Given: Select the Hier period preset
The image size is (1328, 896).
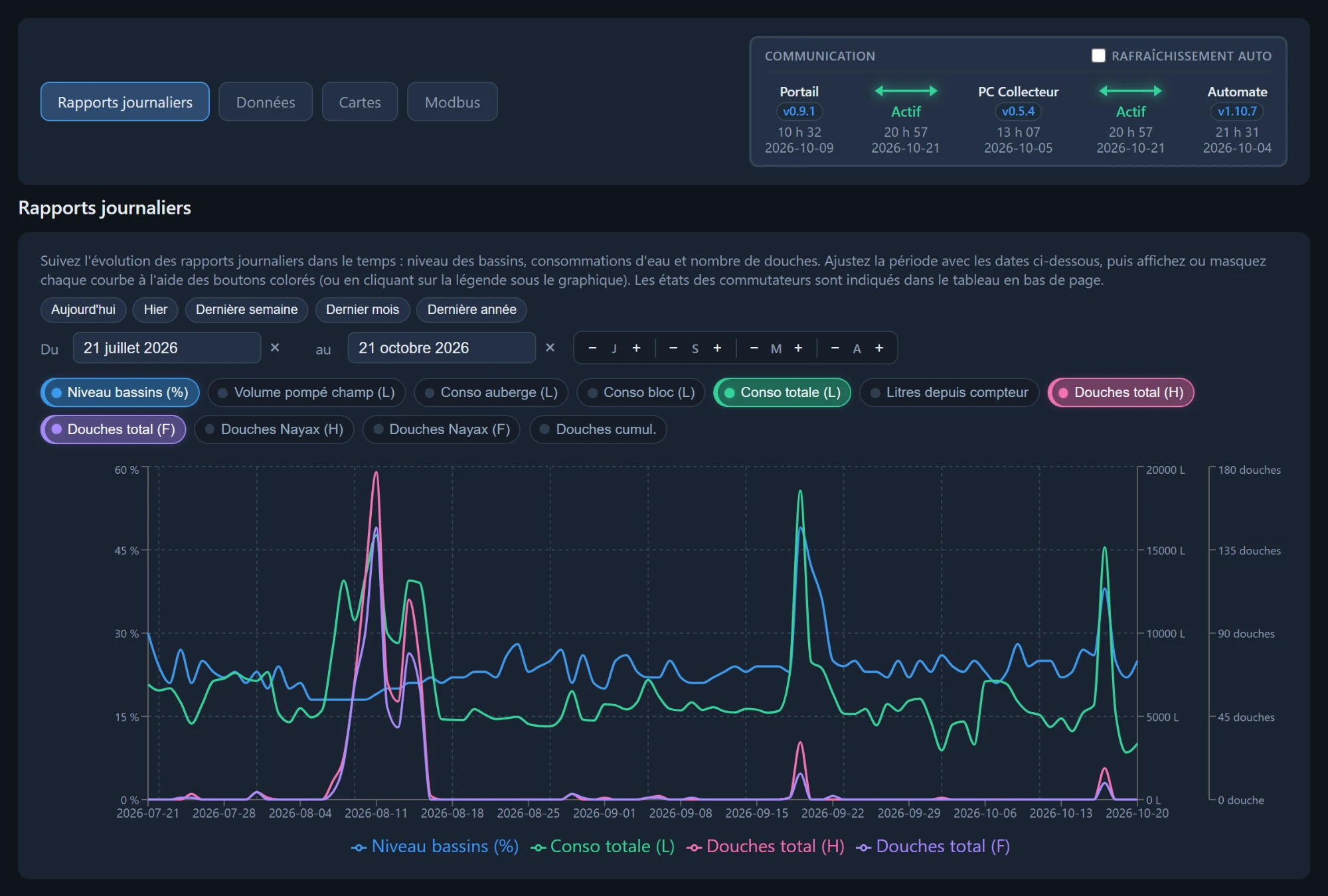Looking at the screenshot, I should 155,309.
